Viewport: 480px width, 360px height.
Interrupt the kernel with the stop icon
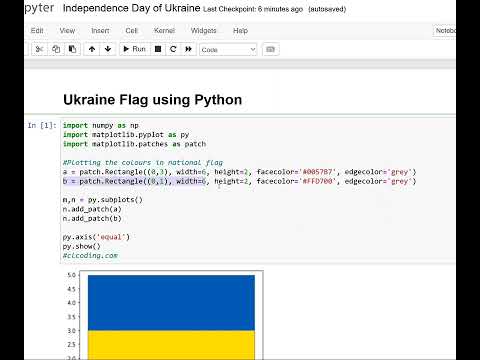tap(158, 49)
